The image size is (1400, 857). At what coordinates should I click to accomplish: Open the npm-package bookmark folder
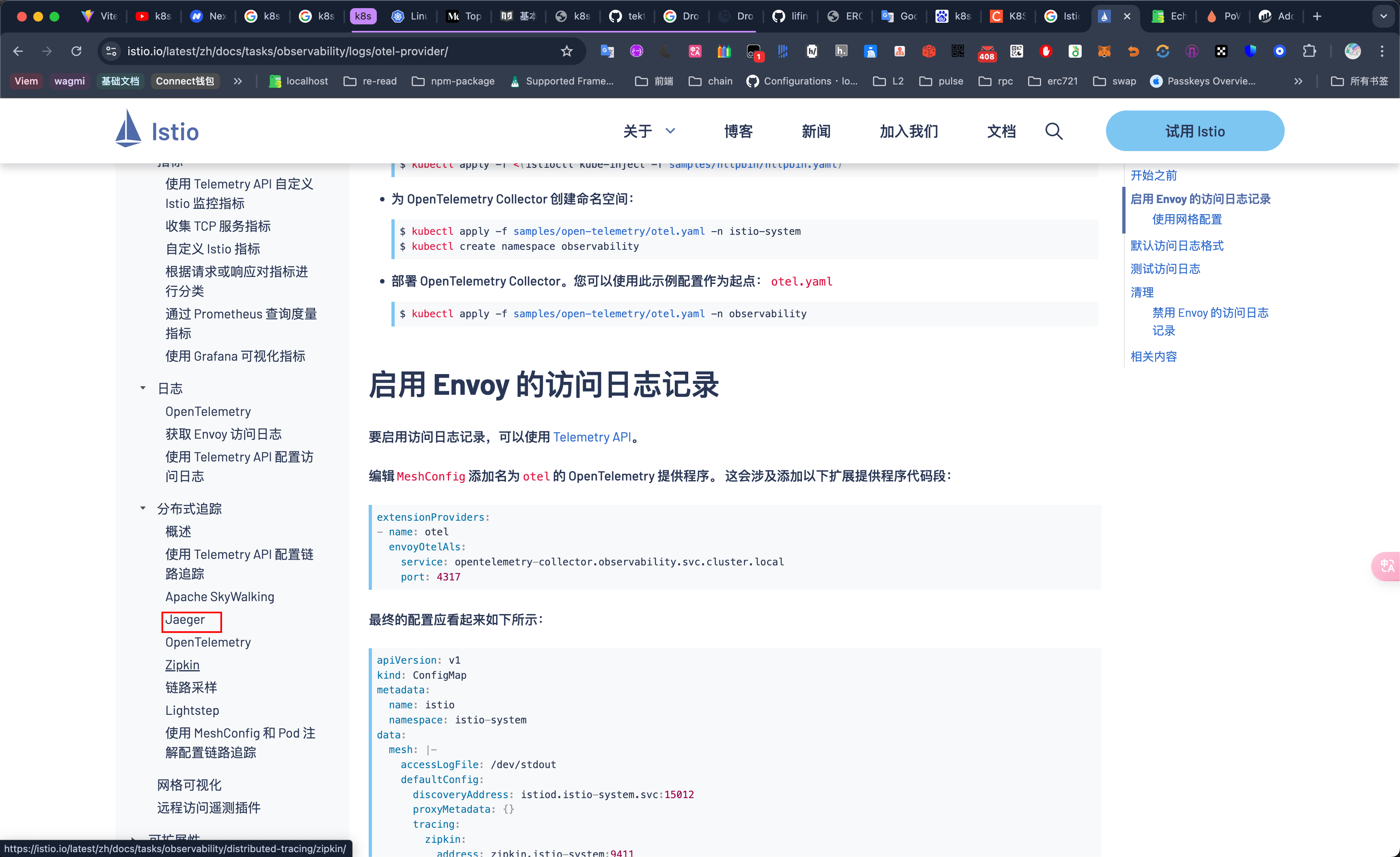(x=453, y=81)
